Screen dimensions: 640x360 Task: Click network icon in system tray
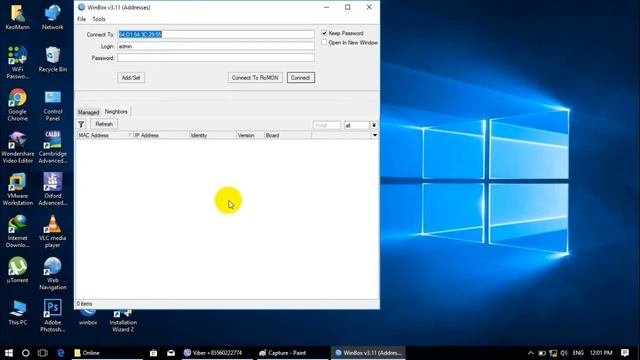click(x=553, y=353)
